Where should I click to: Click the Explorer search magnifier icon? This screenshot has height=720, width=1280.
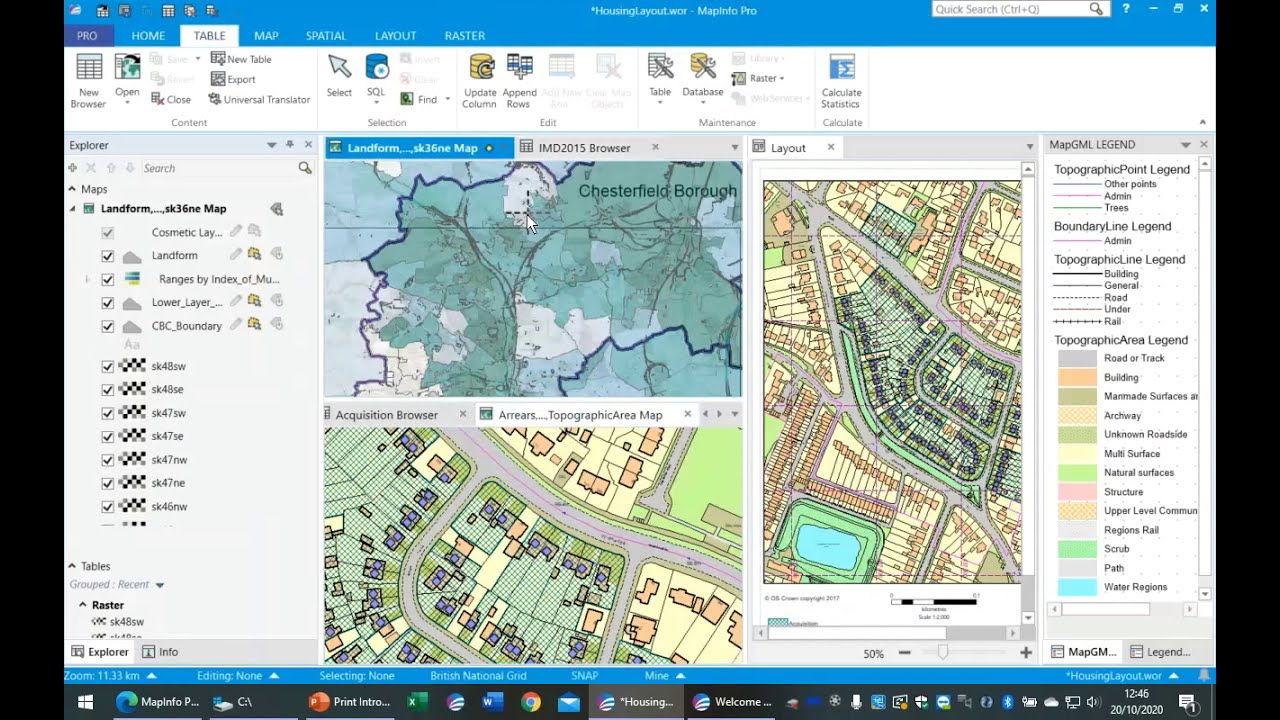point(305,168)
